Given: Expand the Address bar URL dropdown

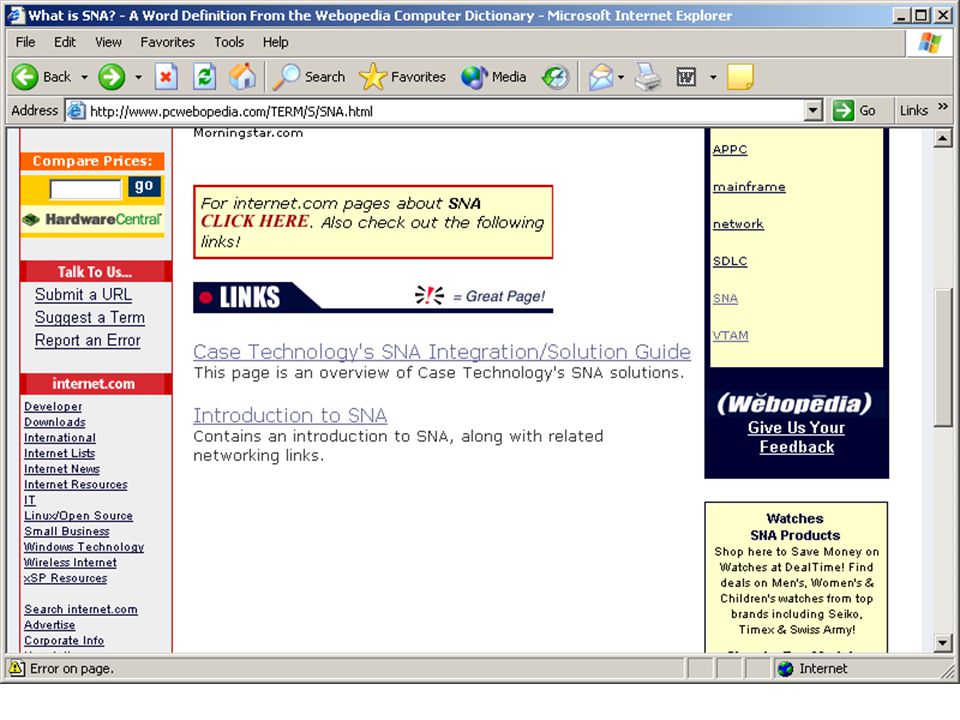Looking at the screenshot, I should click(812, 111).
